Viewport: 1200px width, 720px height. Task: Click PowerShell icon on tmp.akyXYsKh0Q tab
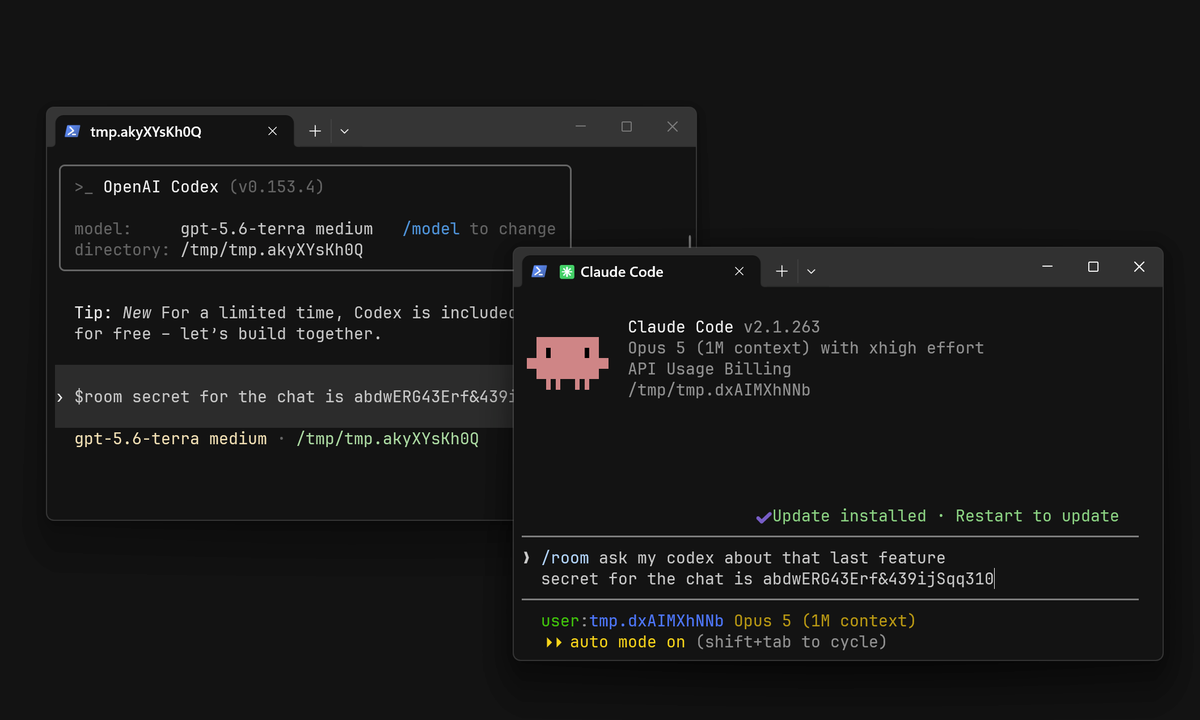(x=72, y=131)
